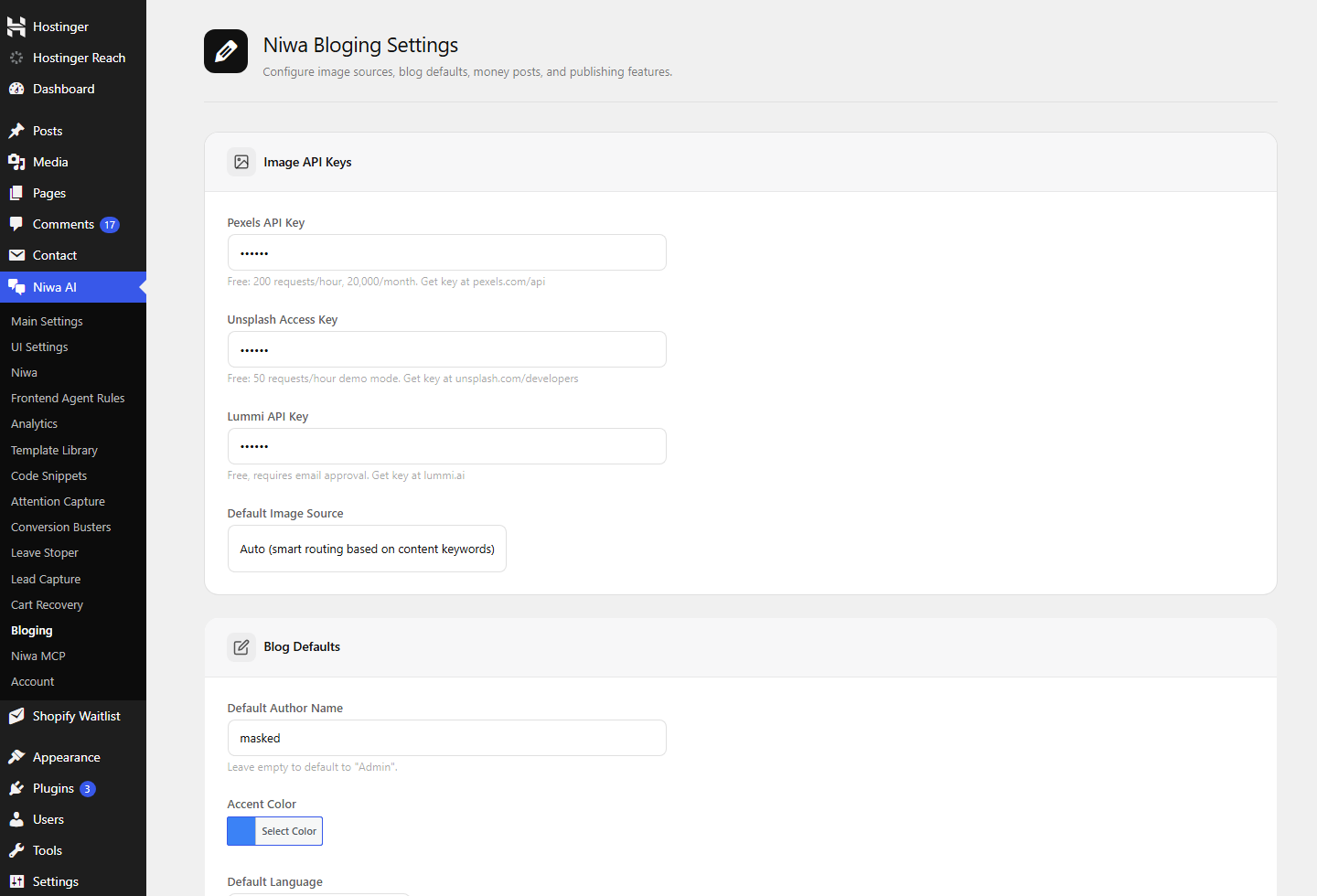
Task: Focus the Pexels API Key field
Action: click(x=446, y=252)
